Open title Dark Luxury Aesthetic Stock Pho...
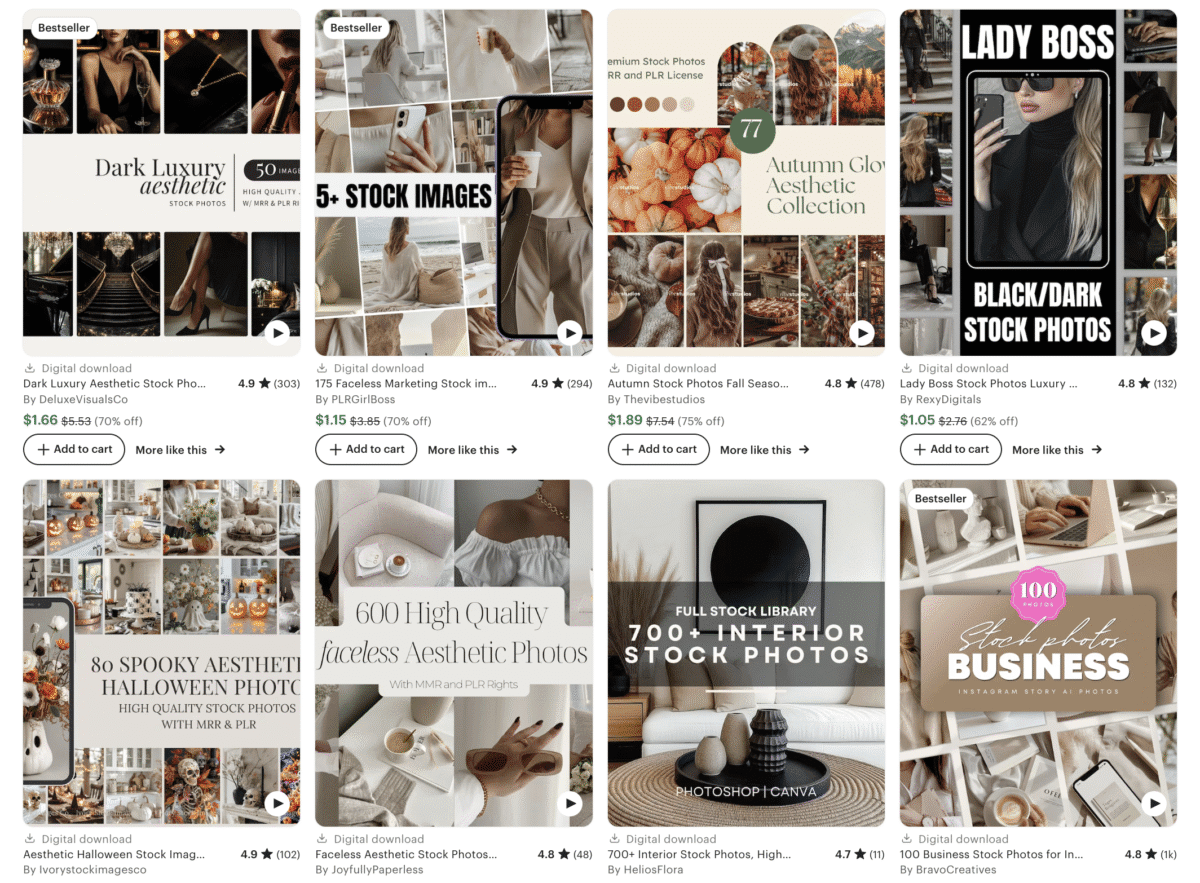This screenshot has width=1200, height=883. click(x=115, y=384)
